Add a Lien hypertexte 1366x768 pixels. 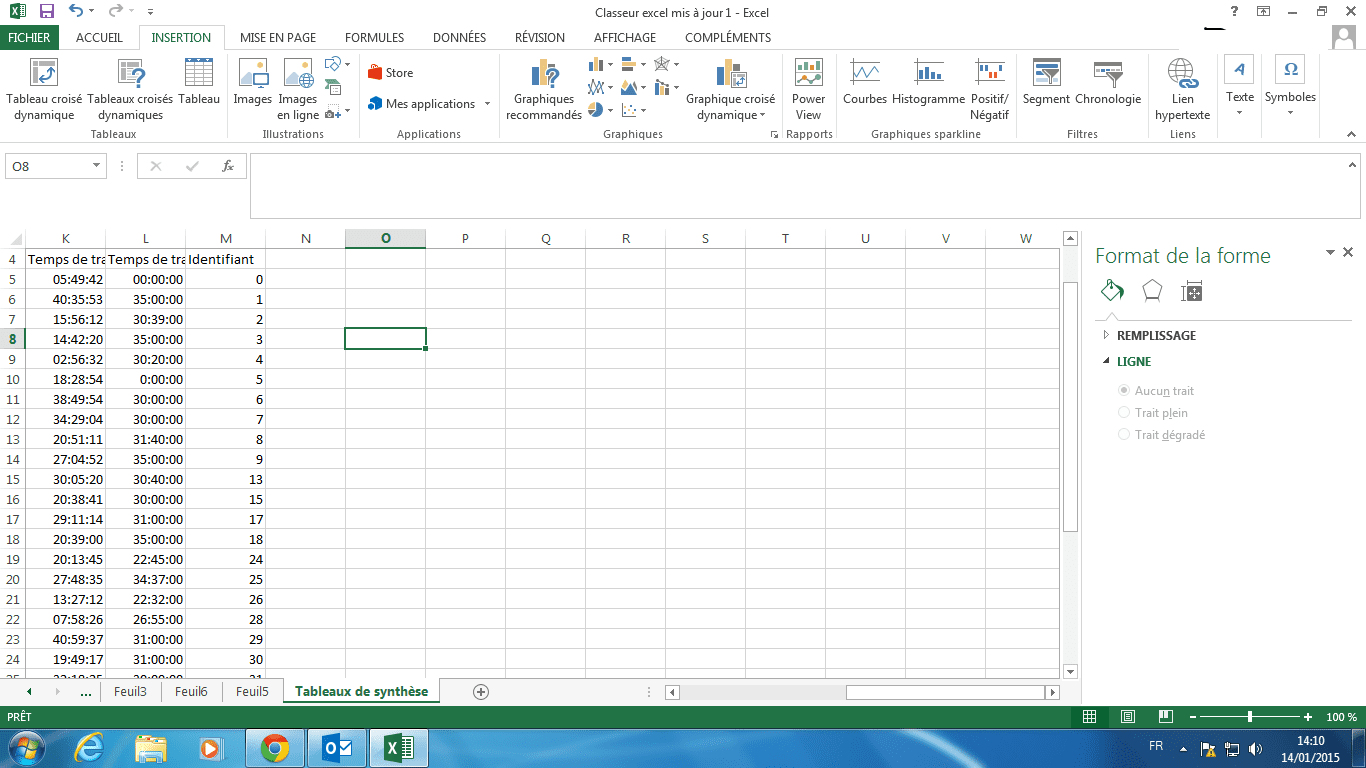pyautogui.click(x=1182, y=90)
